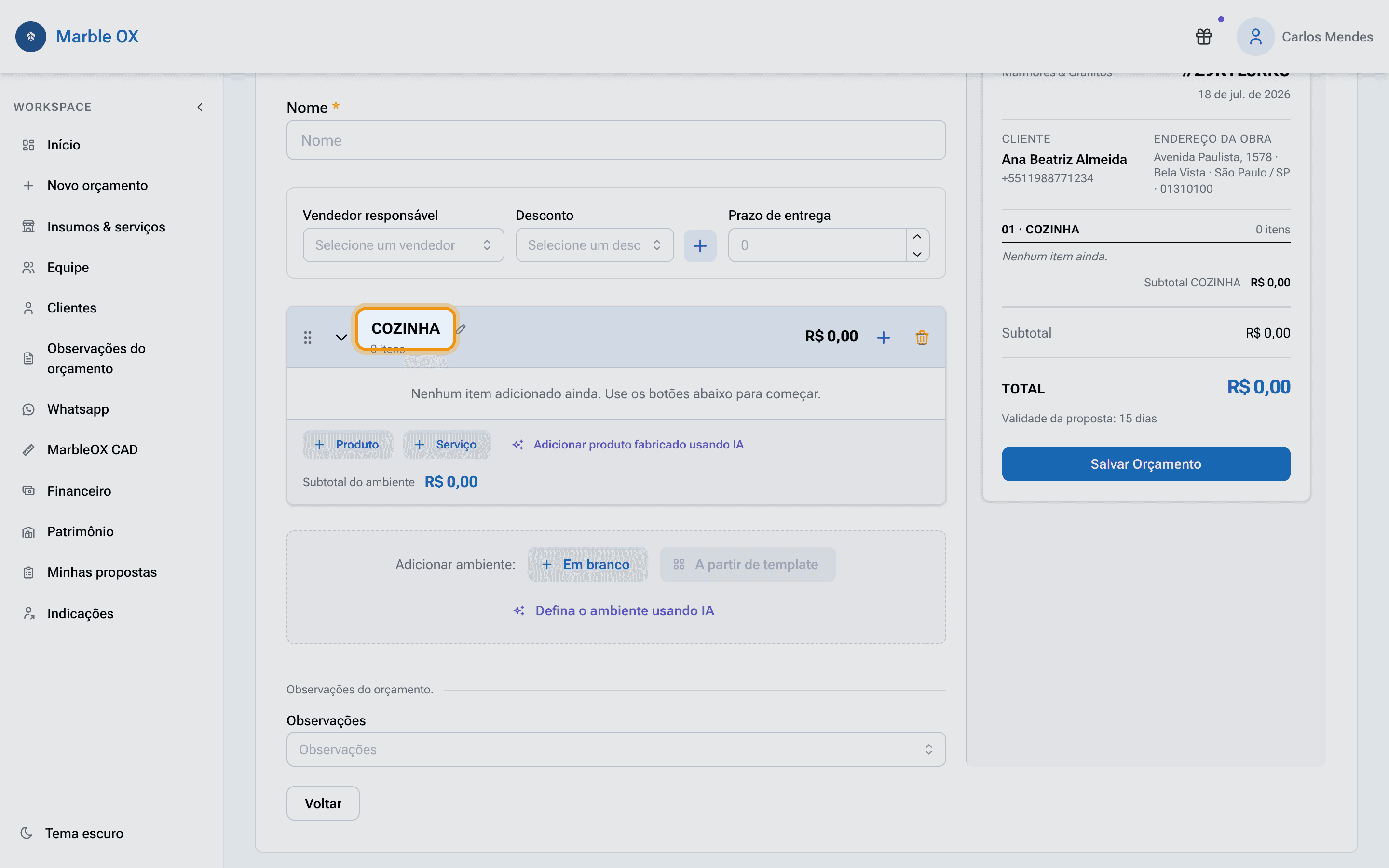Click the Marble OX logo icon
Image resolution: width=1389 pixels, height=868 pixels.
tap(30, 37)
